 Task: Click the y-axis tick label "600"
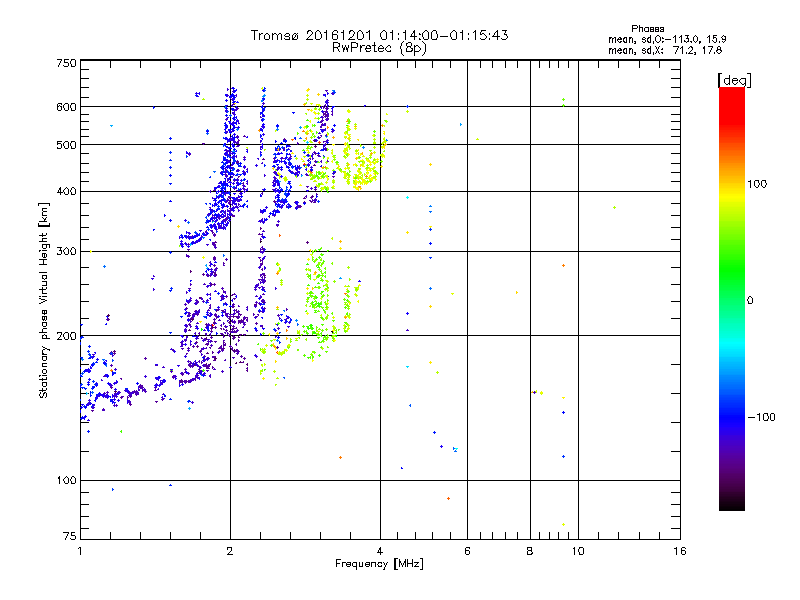66,107
